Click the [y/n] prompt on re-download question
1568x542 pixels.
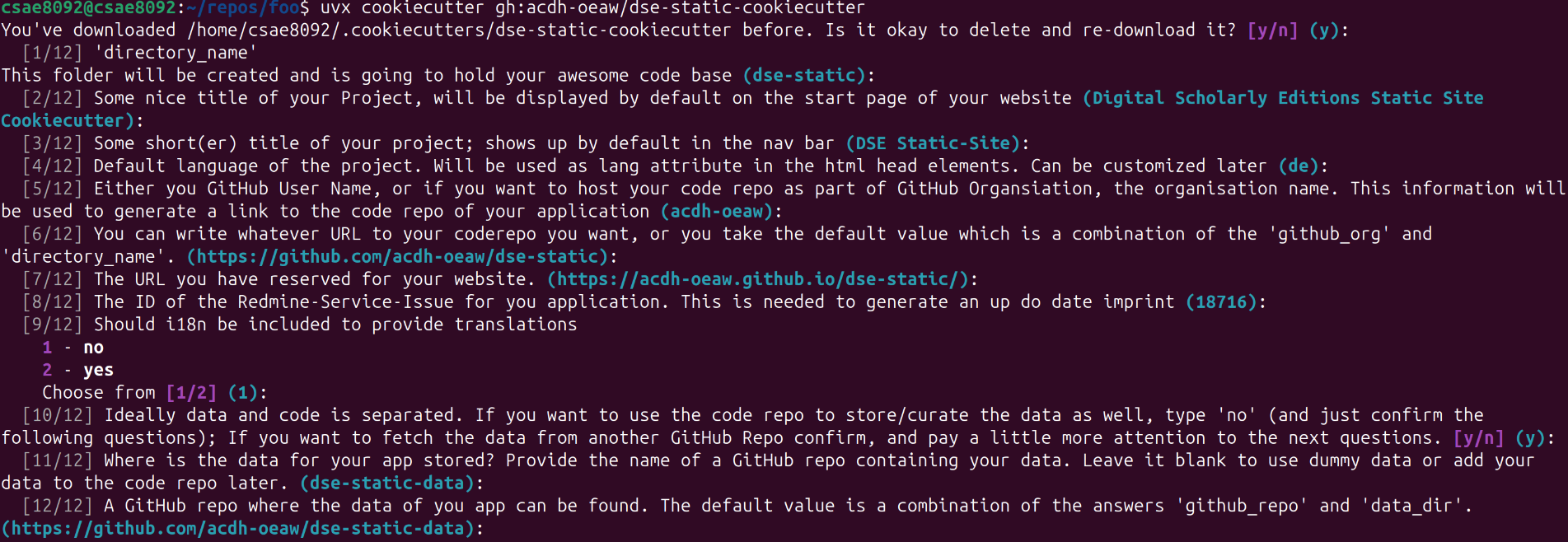[1272, 30]
